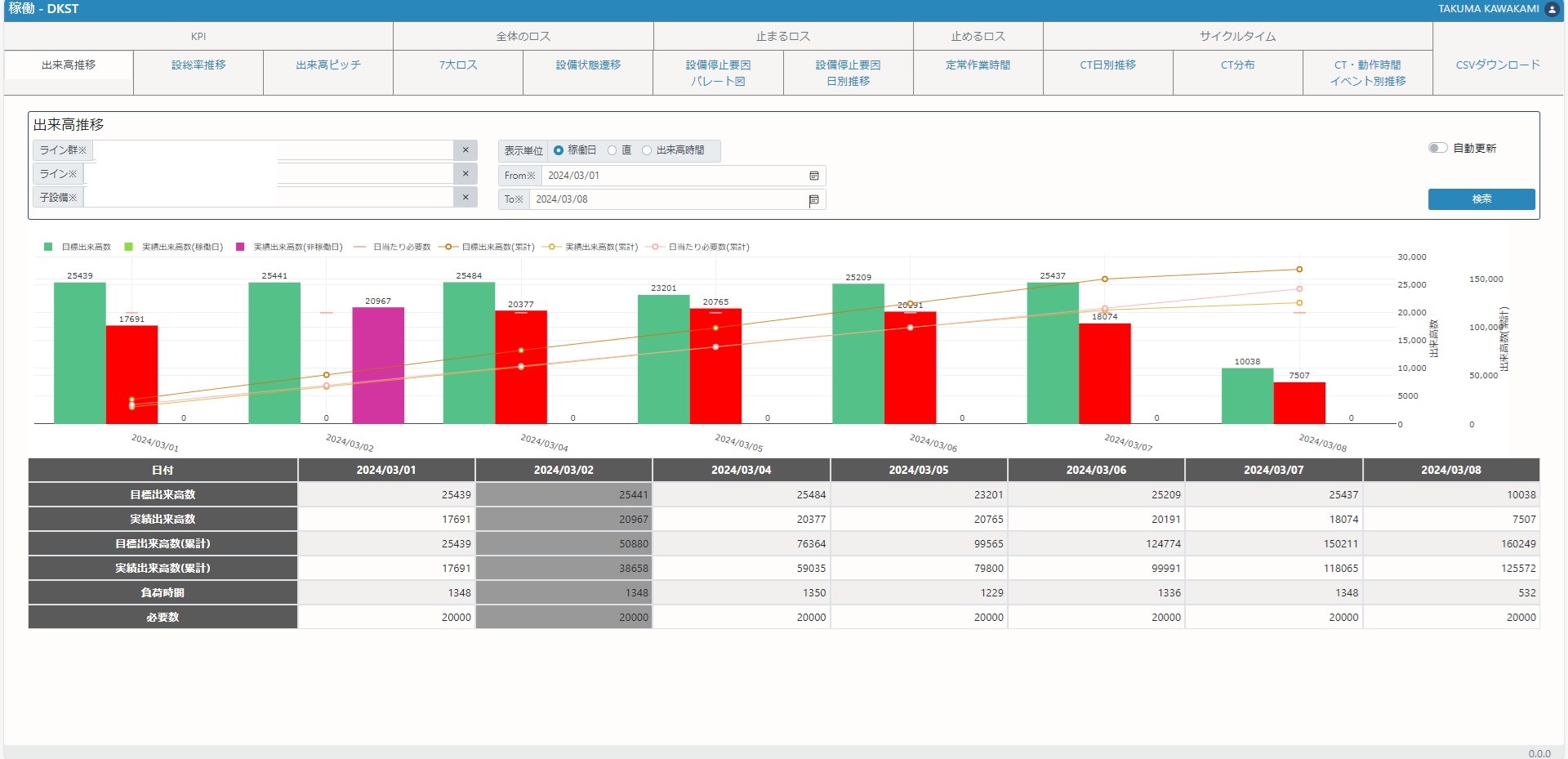Click the 検索 search button
1568x759 pixels.
click(1481, 199)
